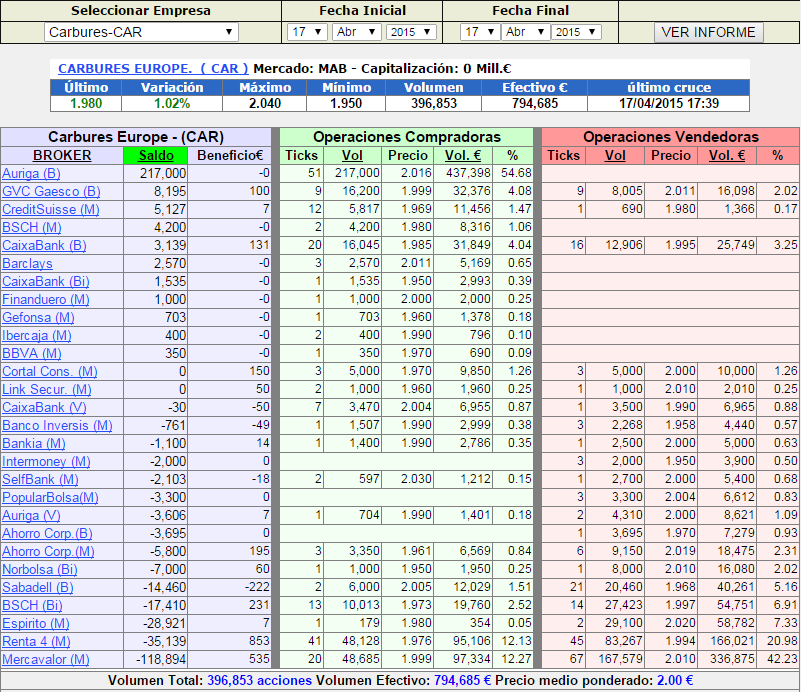Viewport: 801px width, 692px height.
Task: Sort sell operations by Vol header
Action: pyautogui.click(x=615, y=155)
